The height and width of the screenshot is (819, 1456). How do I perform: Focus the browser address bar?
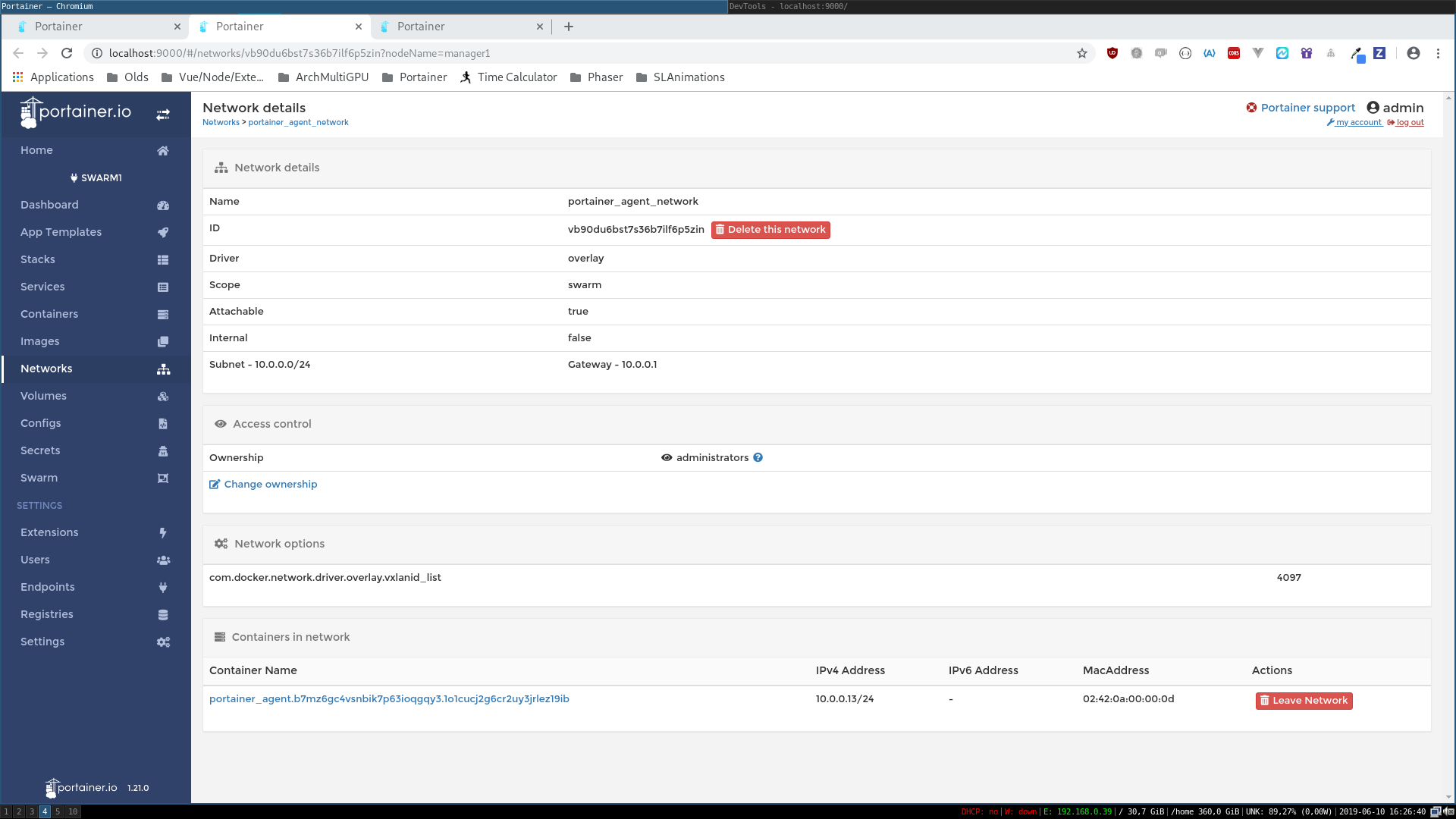pos(531,53)
